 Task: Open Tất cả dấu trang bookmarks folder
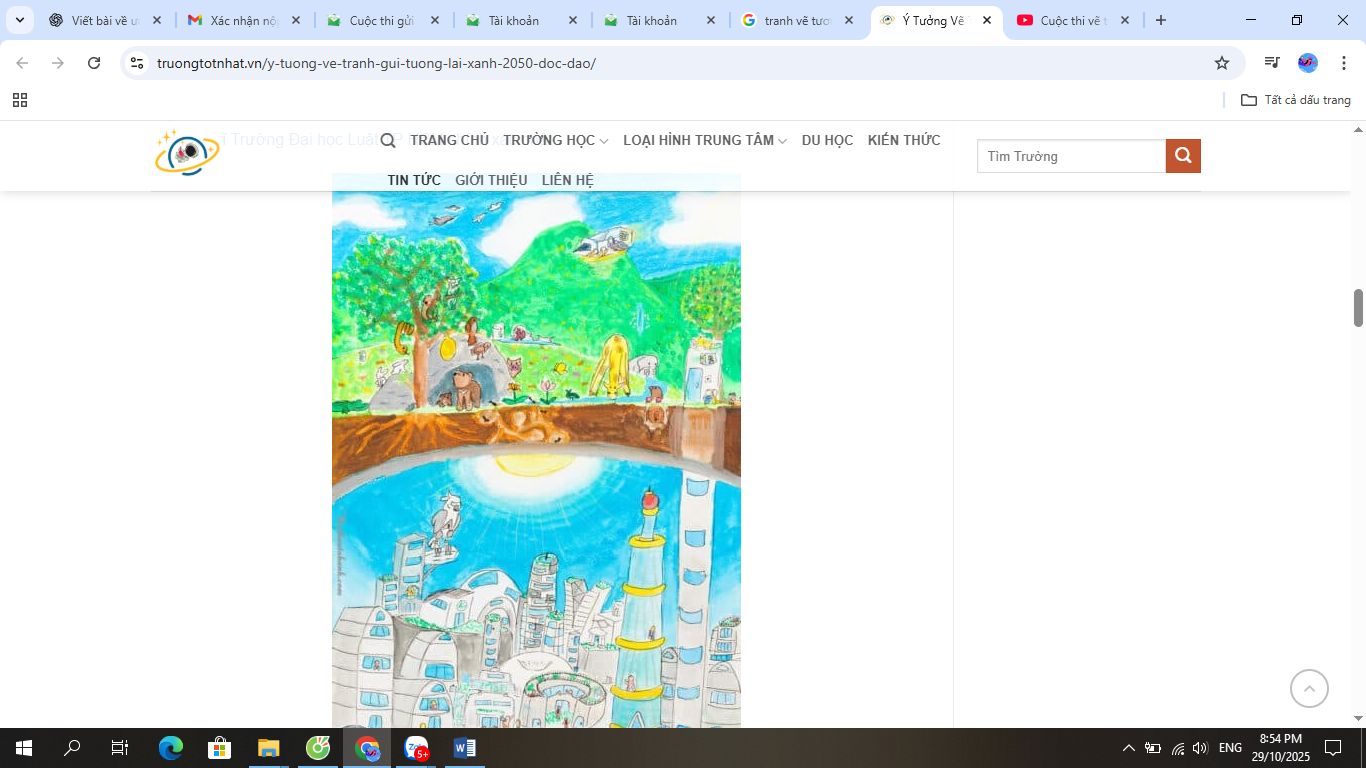tap(1296, 100)
